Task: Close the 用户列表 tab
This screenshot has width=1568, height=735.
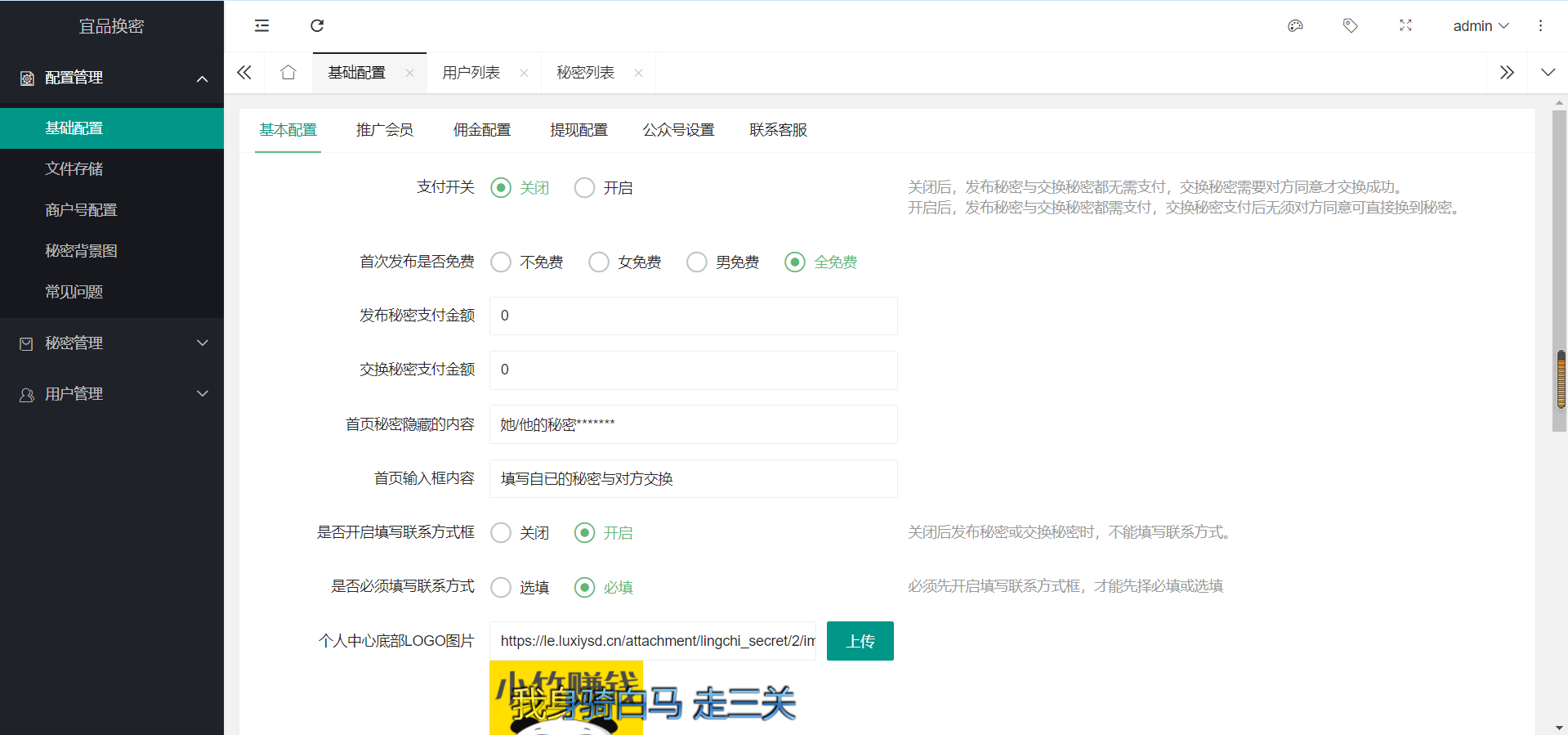Action: (x=524, y=74)
